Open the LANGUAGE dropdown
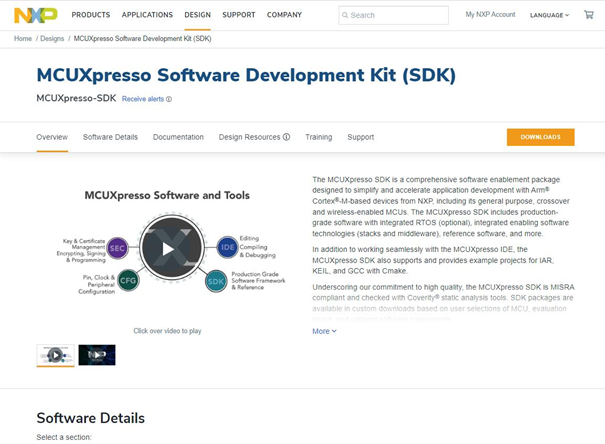Screen dimensions: 605x444 tap(549, 15)
